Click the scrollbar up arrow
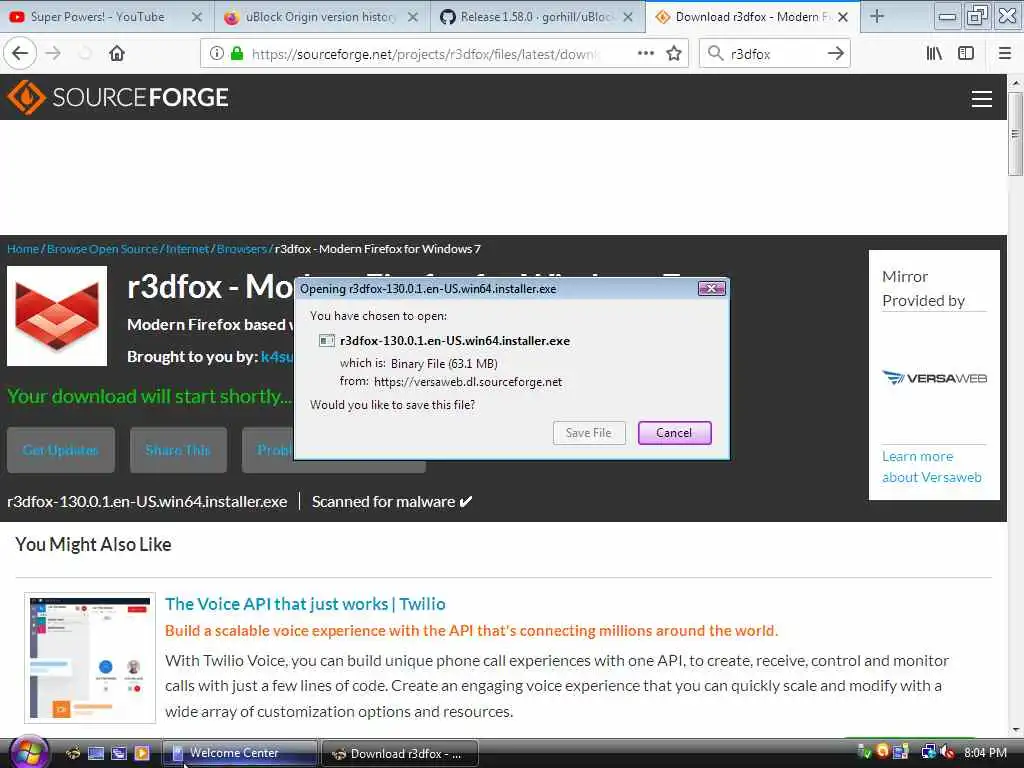 click(x=1015, y=83)
